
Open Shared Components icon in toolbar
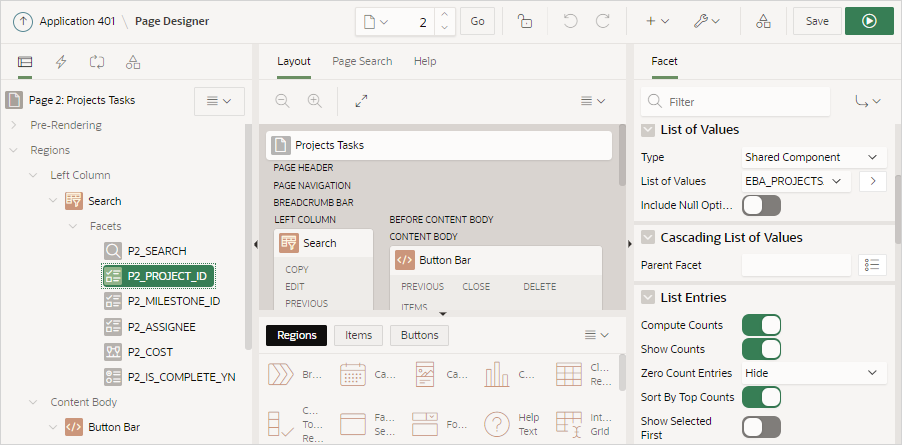[763, 22]
